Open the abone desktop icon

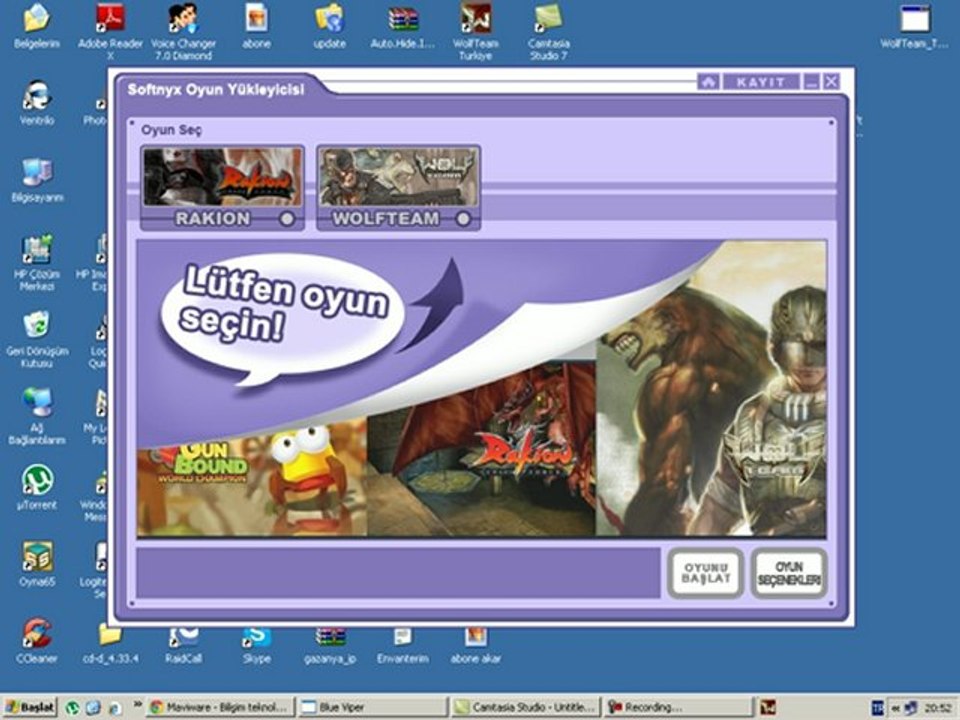coord(257,26)
